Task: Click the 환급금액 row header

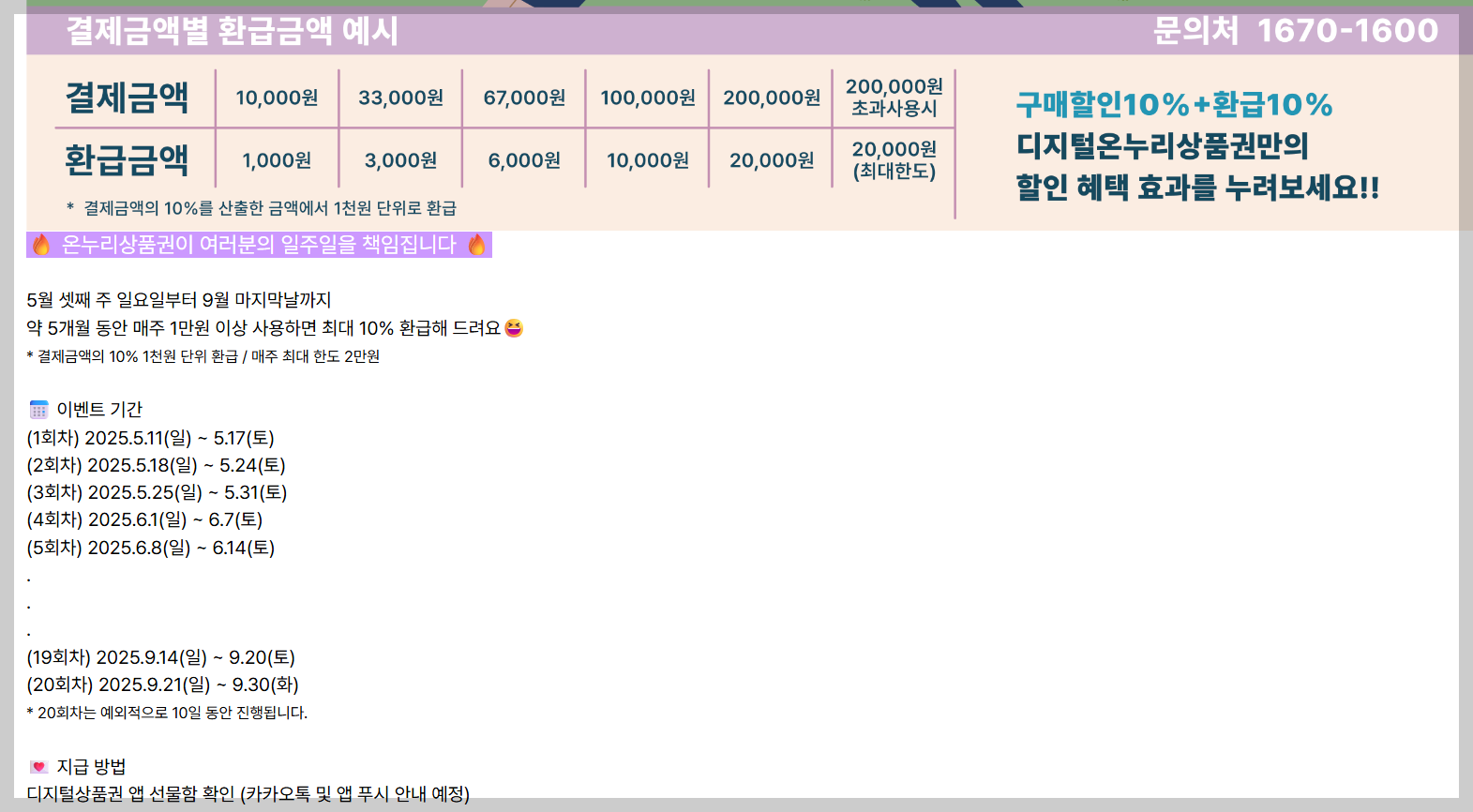Action: (x=127, y=160)
